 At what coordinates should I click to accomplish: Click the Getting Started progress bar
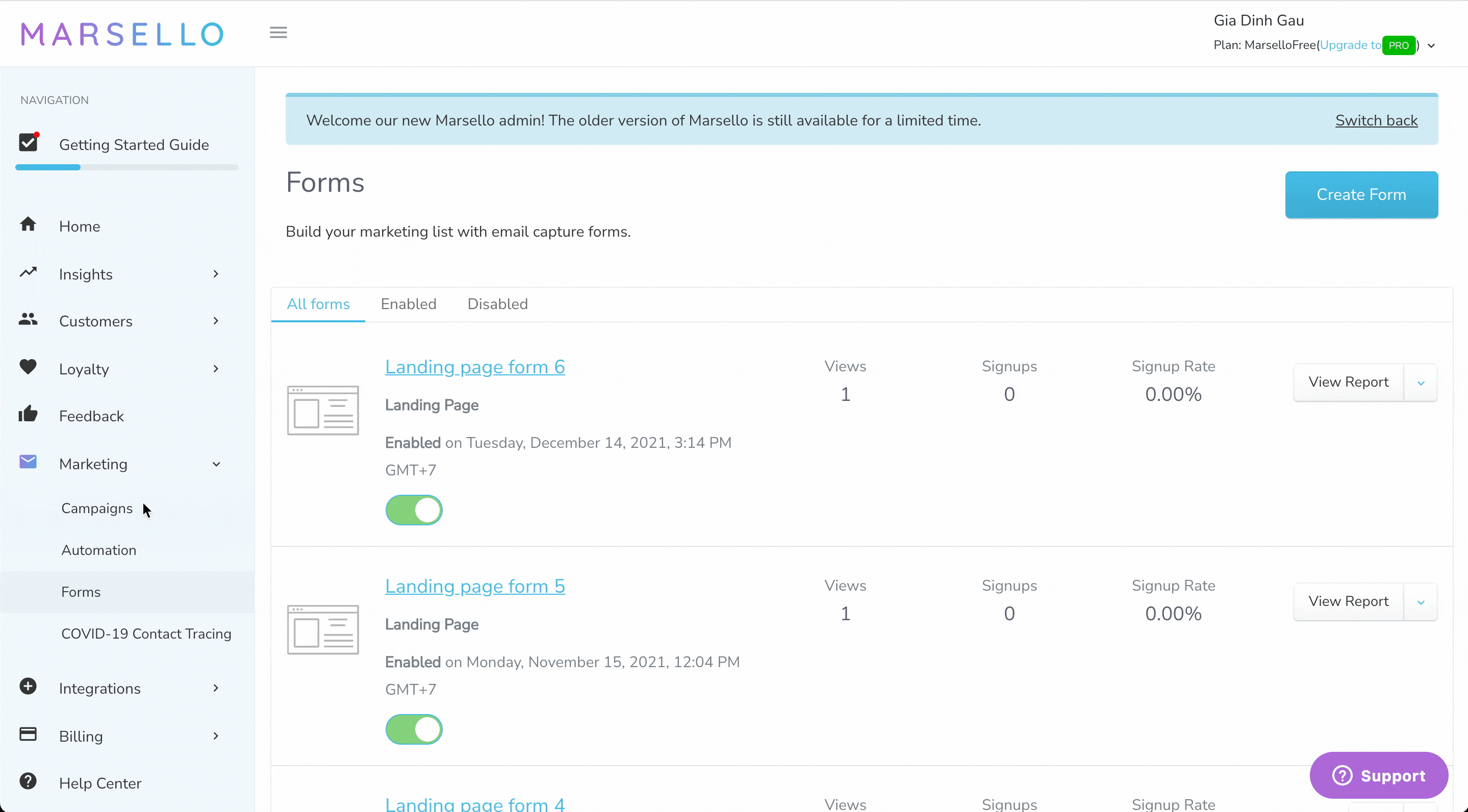click(x=126, y=167)
